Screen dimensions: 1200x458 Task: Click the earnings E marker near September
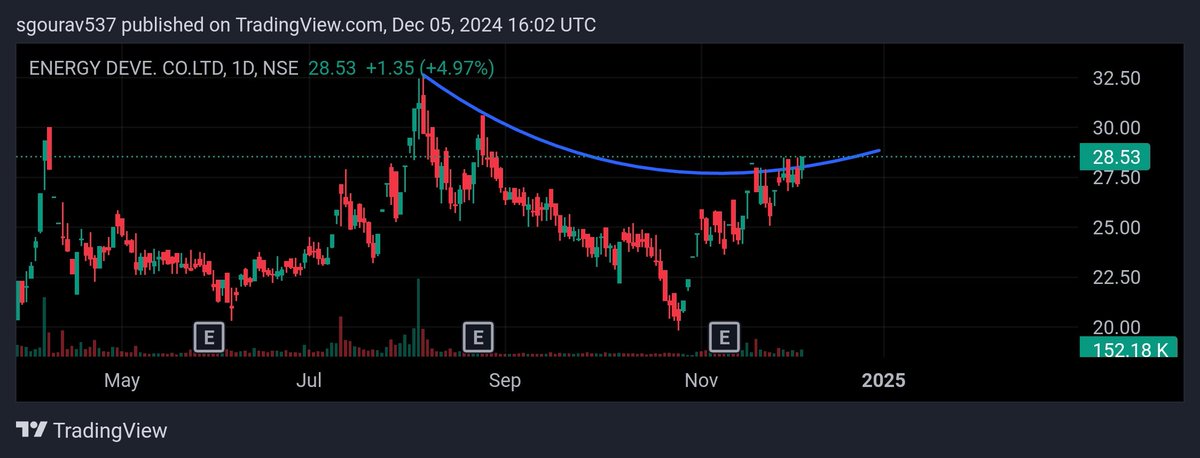coord(478,337)
